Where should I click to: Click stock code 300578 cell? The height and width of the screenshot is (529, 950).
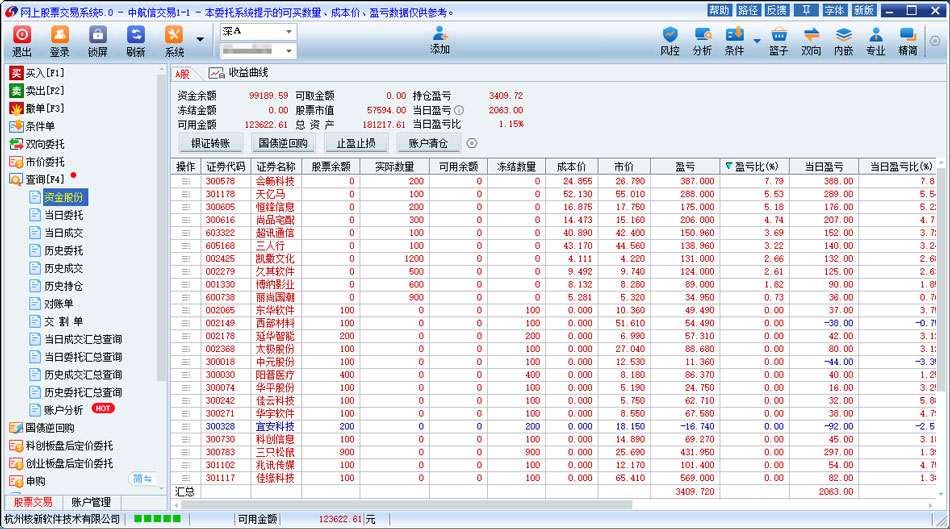(220, 181)
